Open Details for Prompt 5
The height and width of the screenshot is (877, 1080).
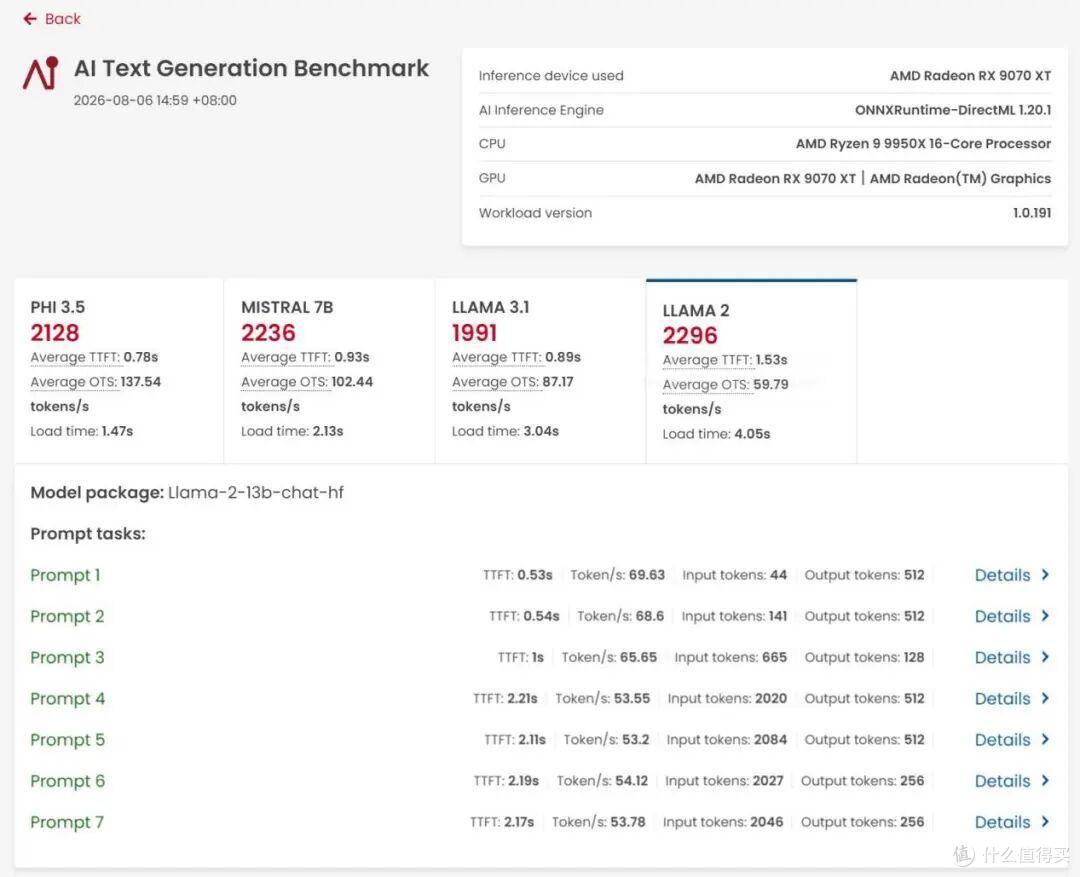click(x=1002, y=740)
